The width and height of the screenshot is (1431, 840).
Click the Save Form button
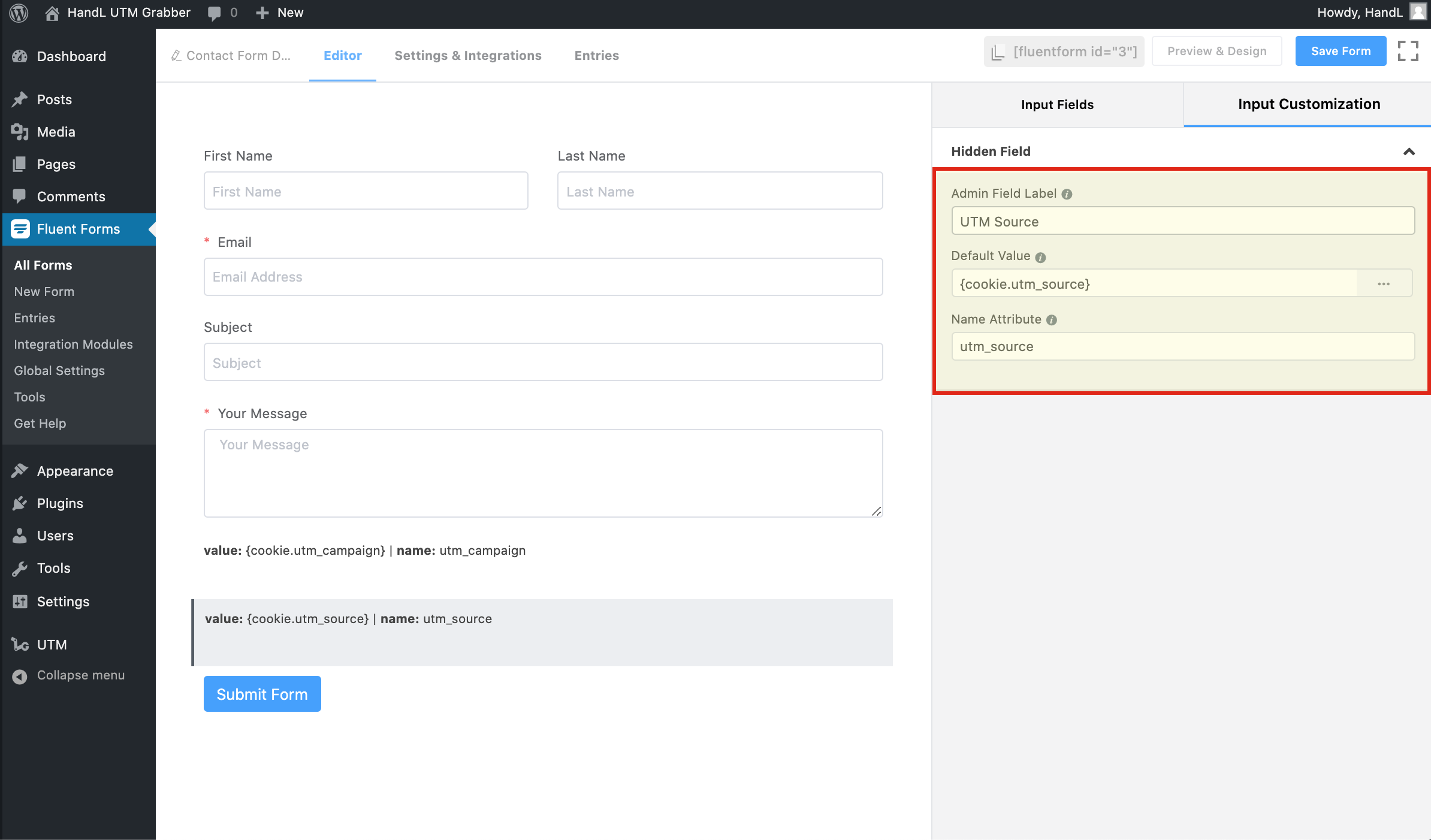point(1341,51)
